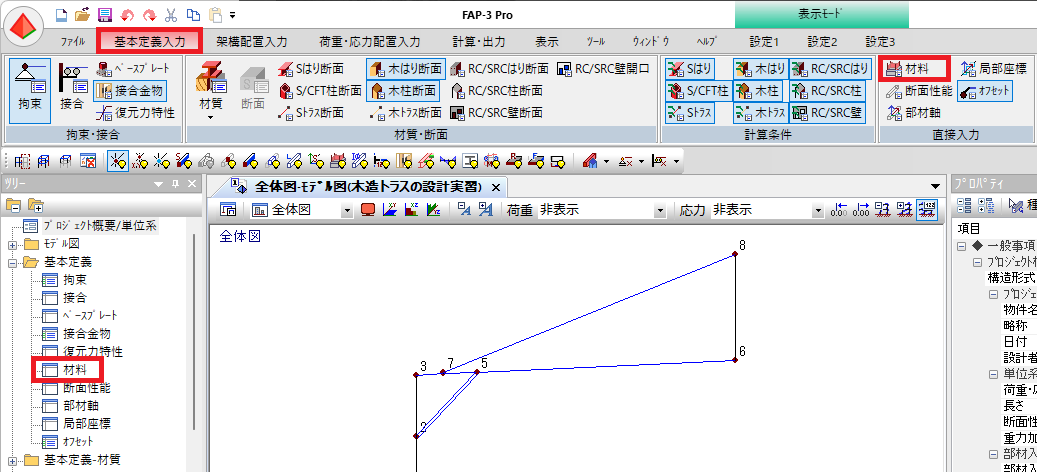
Task: Click the window layout icon left of 全体図
Action: point(229,210)
